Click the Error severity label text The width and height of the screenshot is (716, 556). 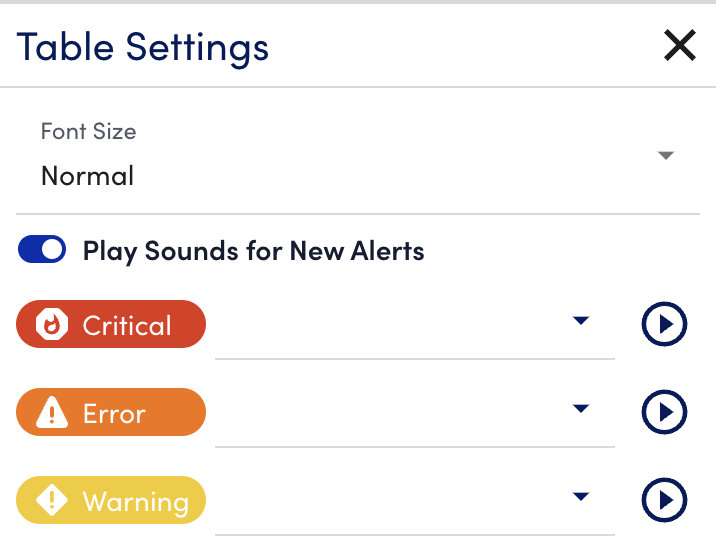(x=114, y=414)
